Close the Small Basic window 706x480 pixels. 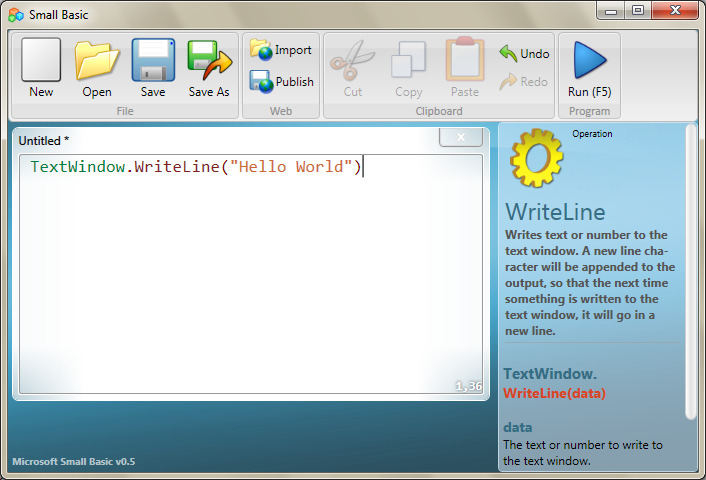click(675, 11)
